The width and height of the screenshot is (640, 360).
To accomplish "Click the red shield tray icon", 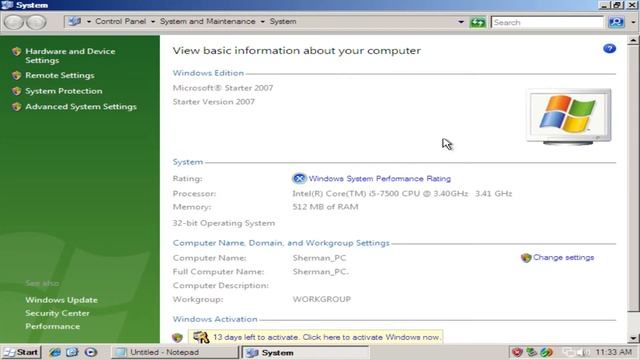I will pyautogui.click(x=517, y=352).
